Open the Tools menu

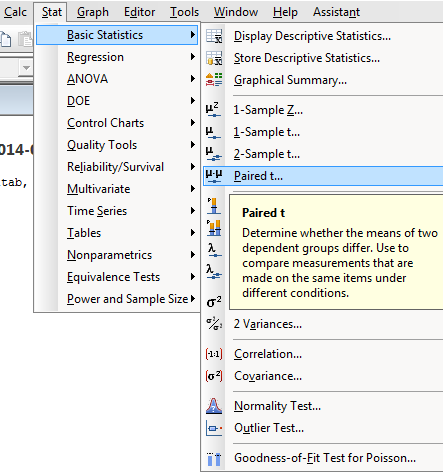pyautogui.click(x=184, y=12)
